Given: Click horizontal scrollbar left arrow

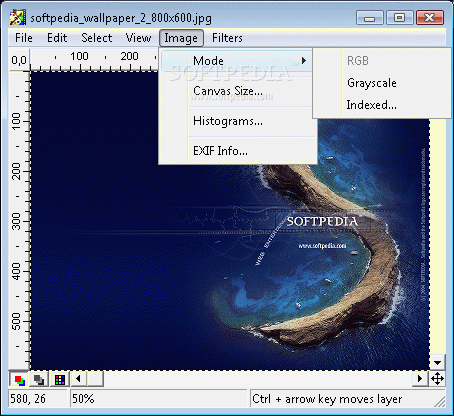Looking at the screenshot, I should click(79, 379).
